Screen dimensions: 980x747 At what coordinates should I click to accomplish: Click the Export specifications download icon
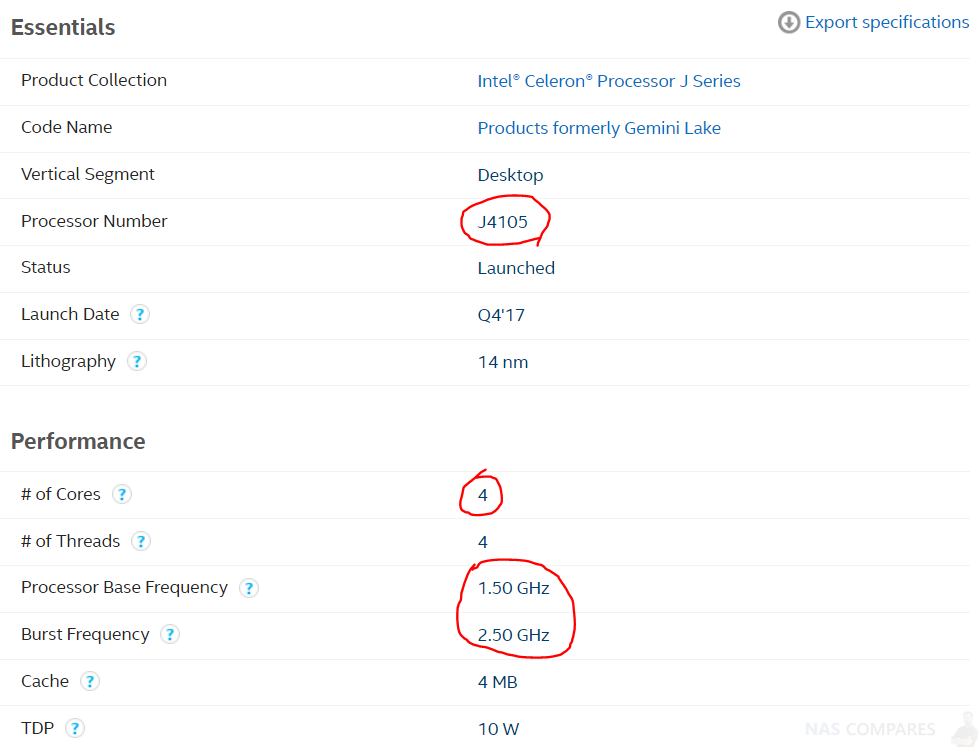[789, 23]
